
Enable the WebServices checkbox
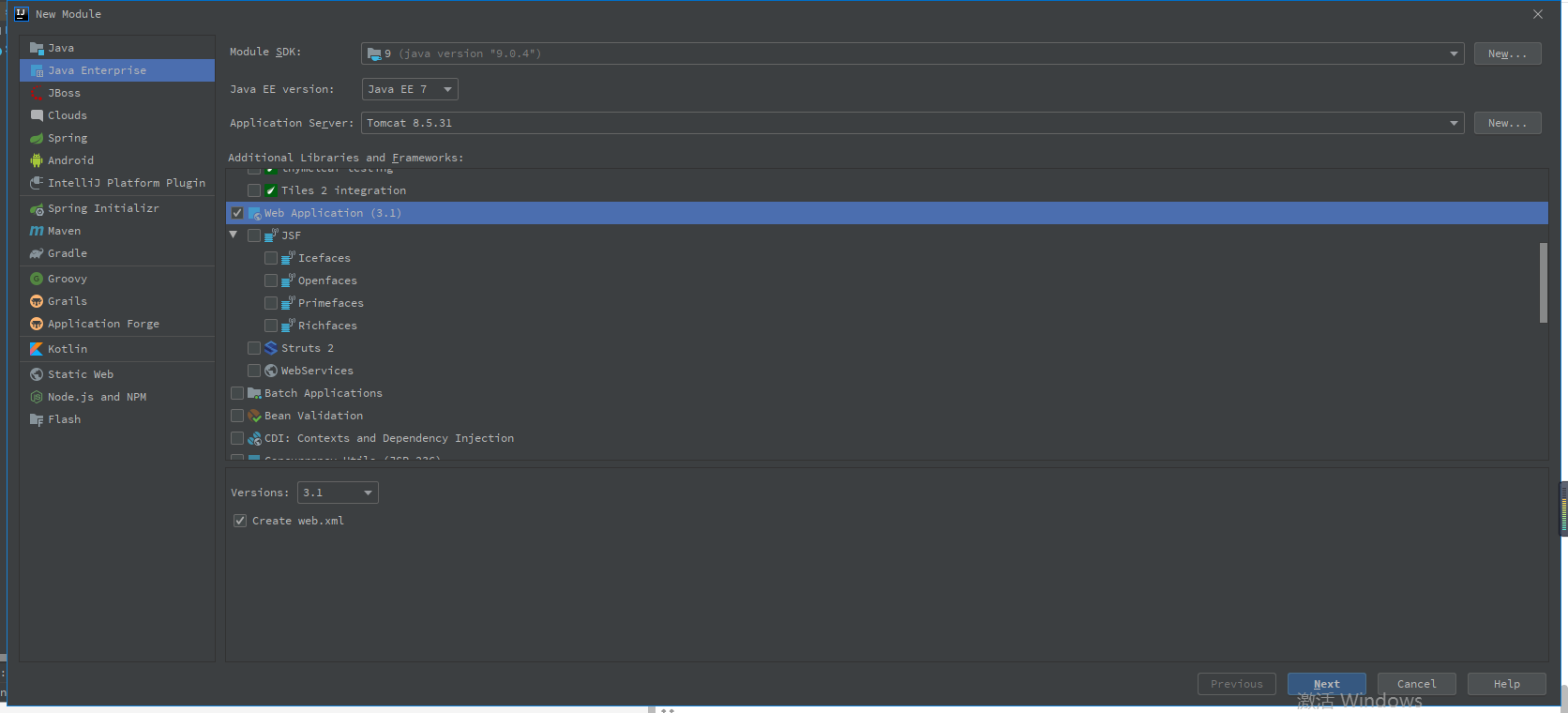click(254, 371)
